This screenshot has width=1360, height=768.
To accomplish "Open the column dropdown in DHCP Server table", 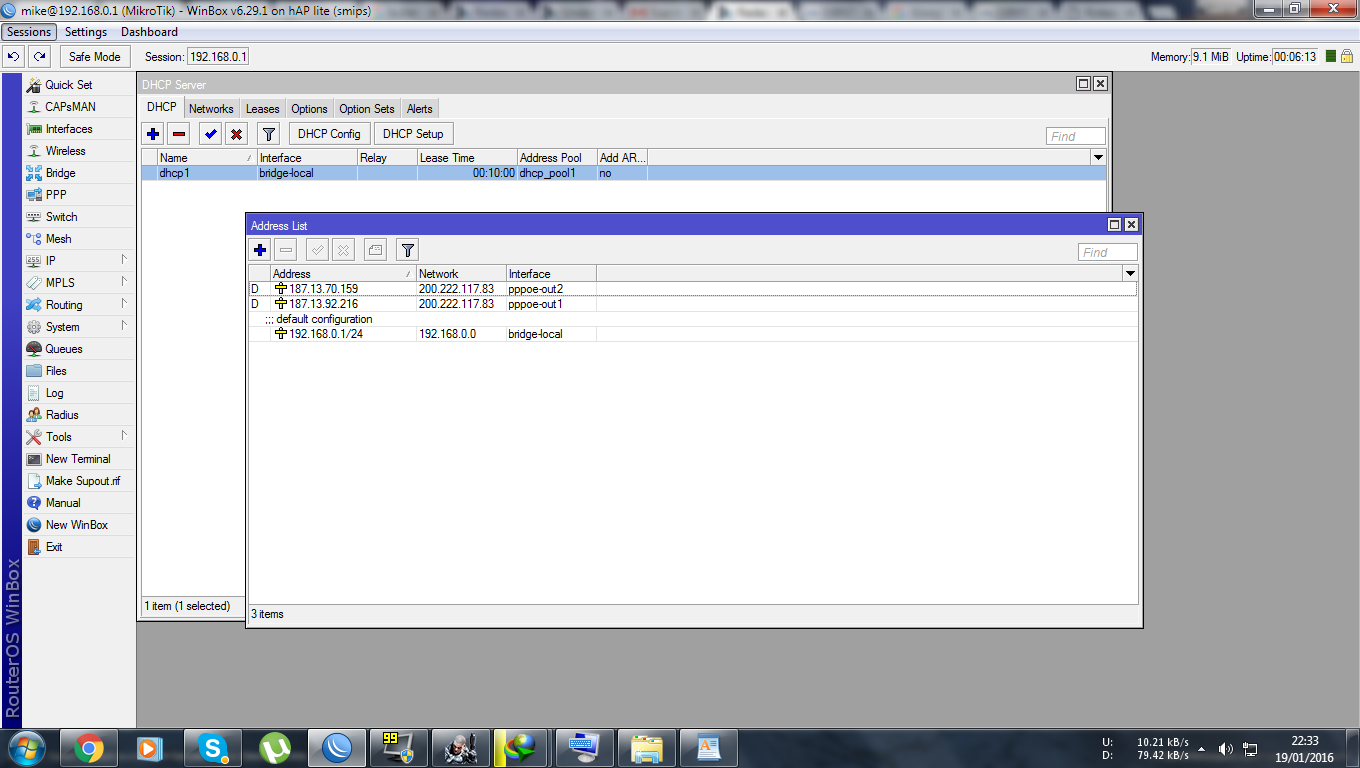I will [1099, 158].
